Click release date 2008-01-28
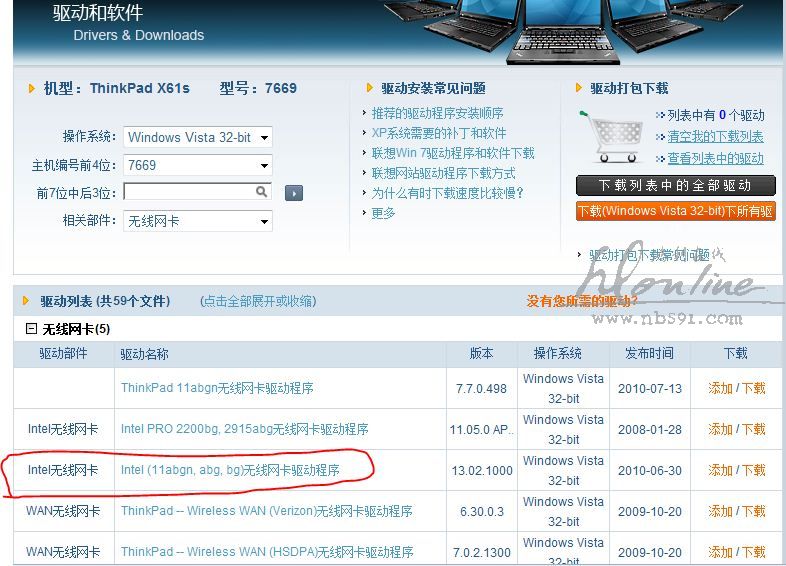The width and height of the screenshot is (786, 566). (x=650, y=430)
